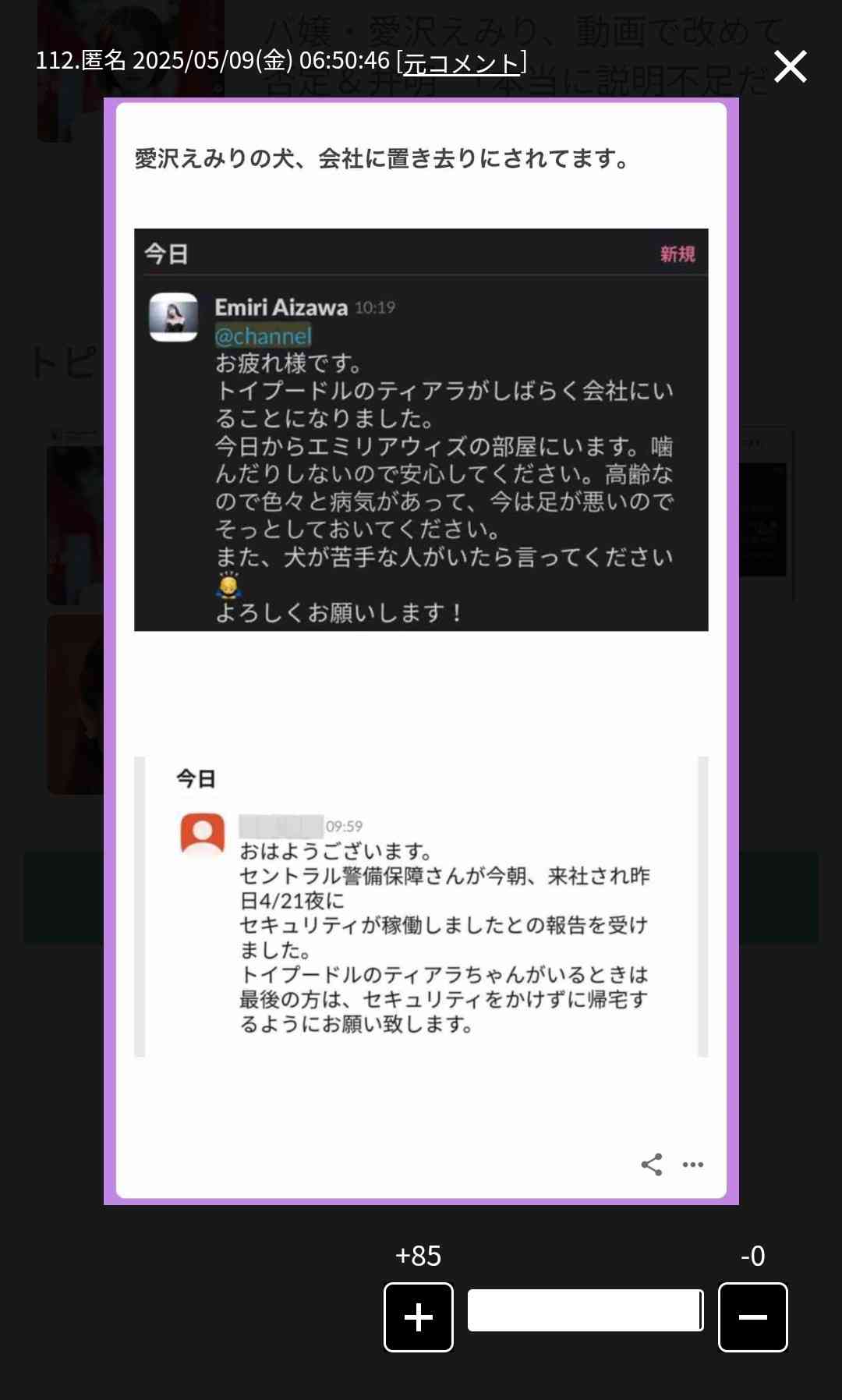Click the dark Slack message screenshot
The image size is (842, 1400).
pyautogui.click(x=421, y=430)
